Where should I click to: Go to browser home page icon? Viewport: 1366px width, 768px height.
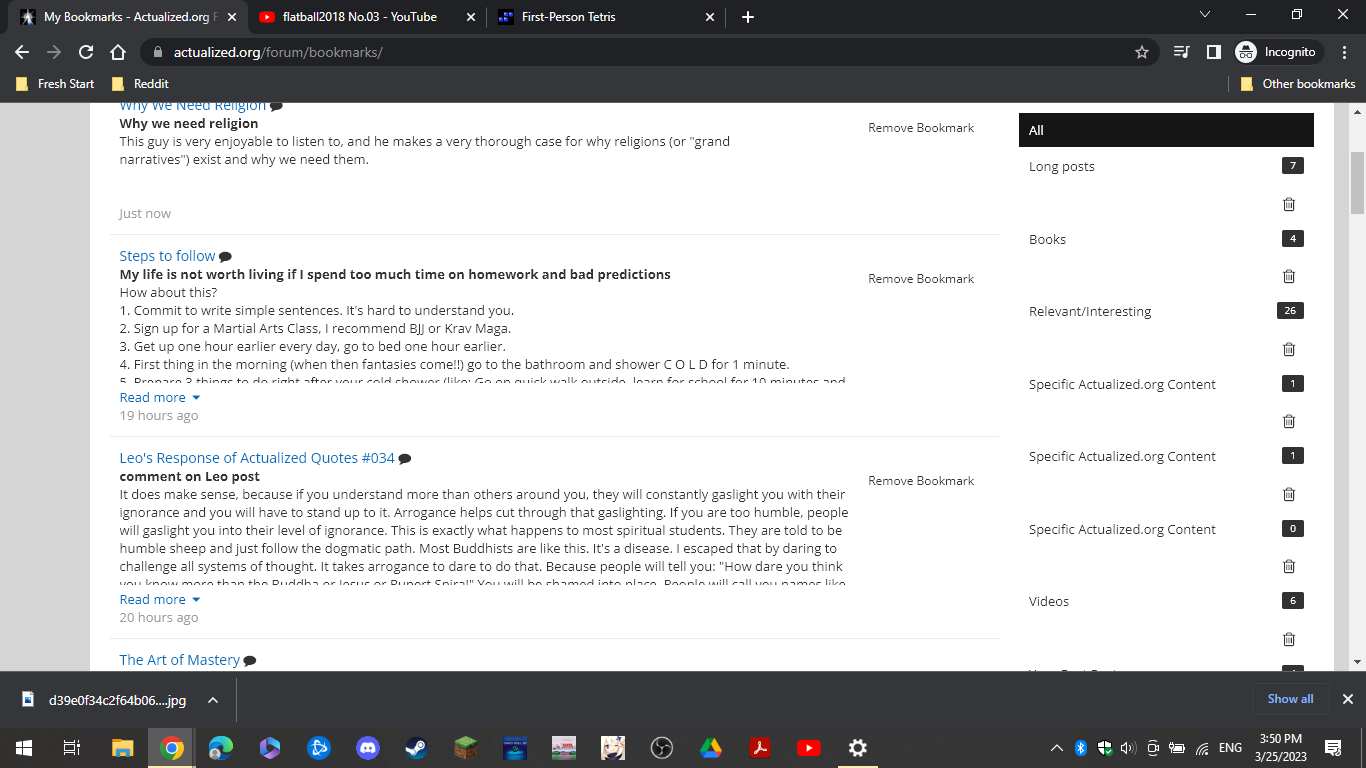pyautogui.click(x=118, y=52)
